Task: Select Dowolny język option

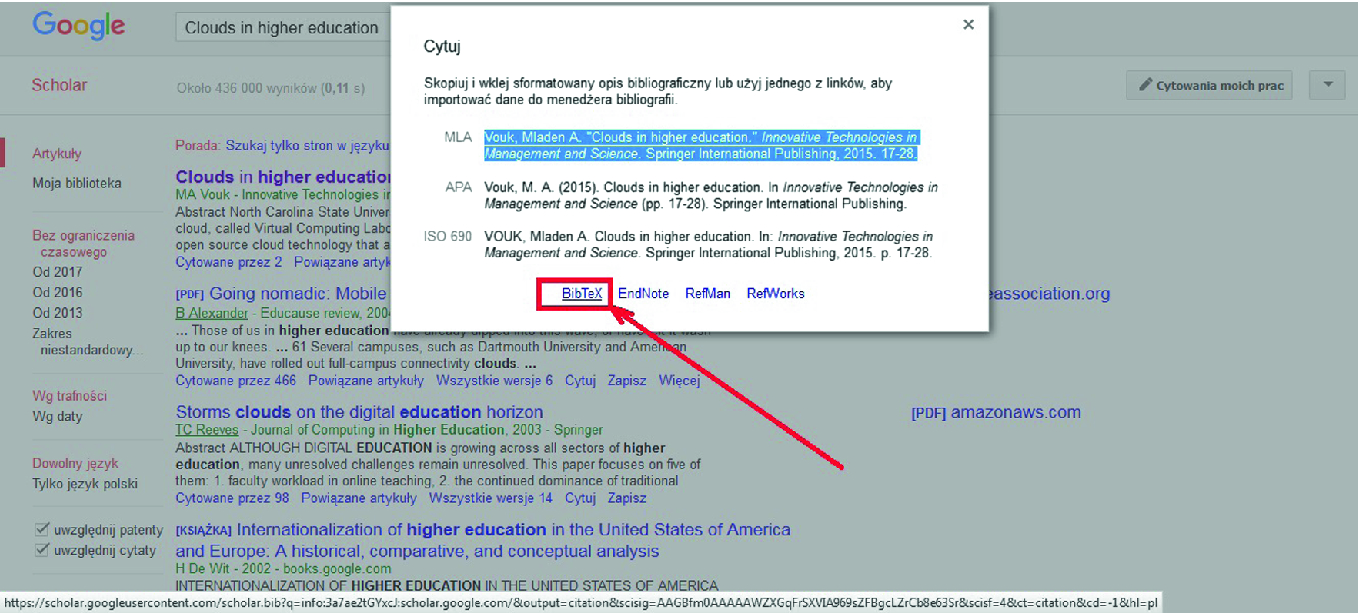Action: 75,464
